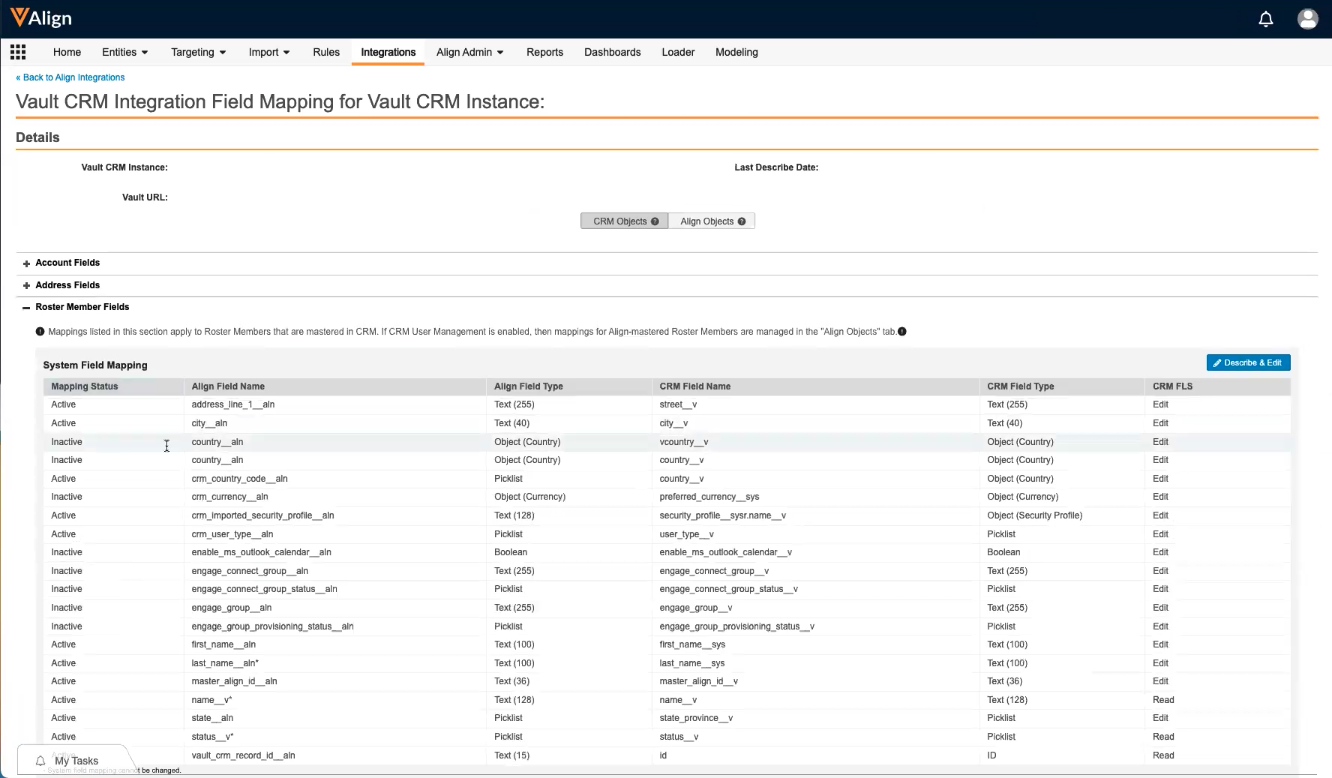
Task: Click the Align logo in header
Action: 43,19
